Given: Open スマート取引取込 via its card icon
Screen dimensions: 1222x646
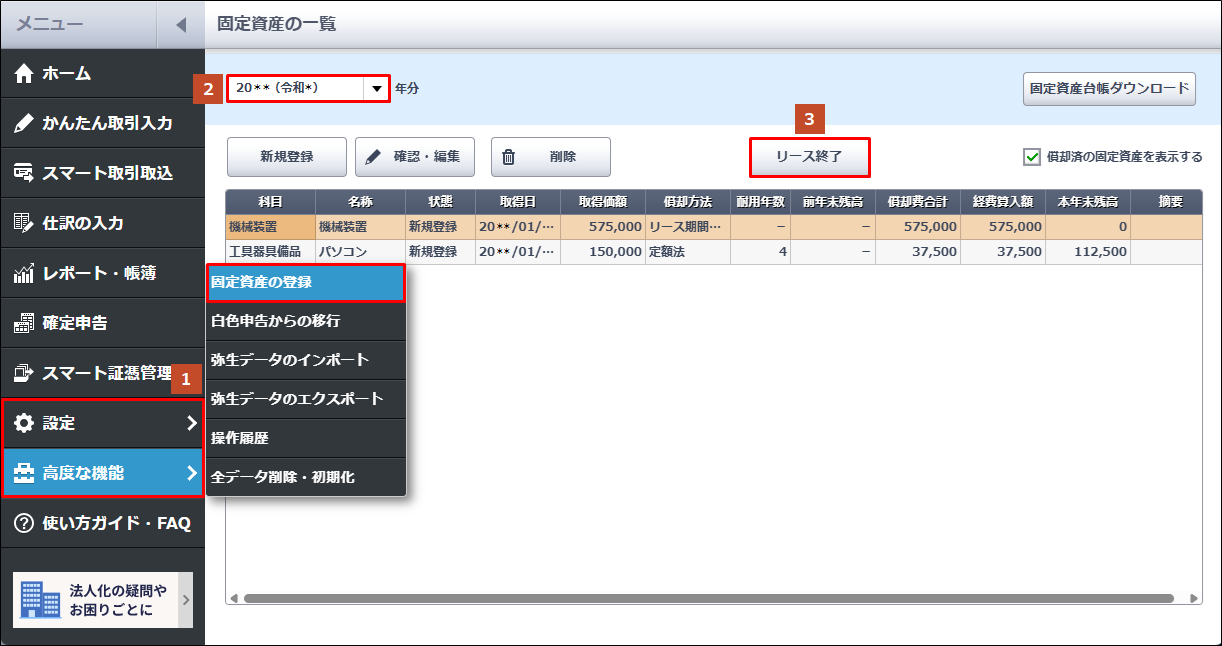Looking at the screenshot, I should click(x=24, y=173).
